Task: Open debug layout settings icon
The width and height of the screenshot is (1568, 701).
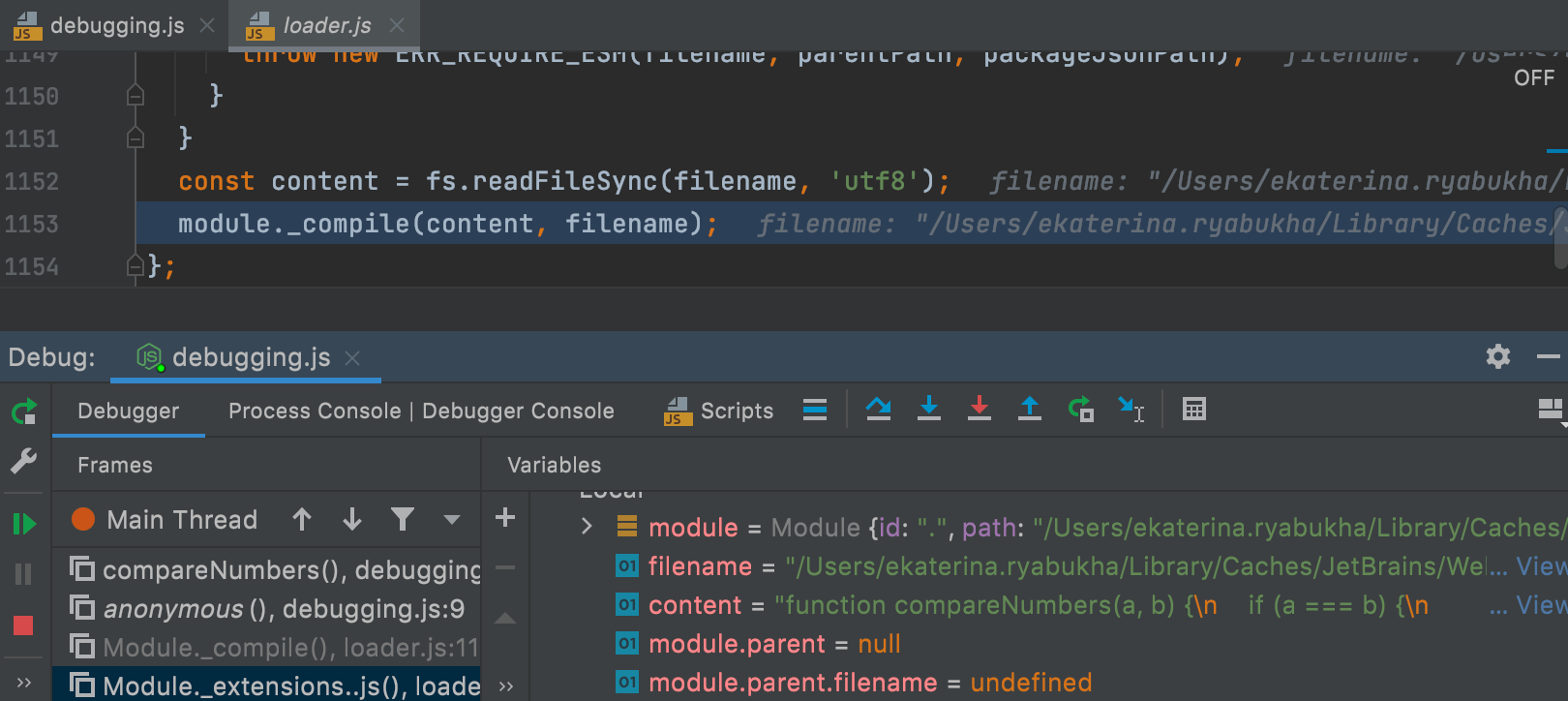Action: point(1551,411)
